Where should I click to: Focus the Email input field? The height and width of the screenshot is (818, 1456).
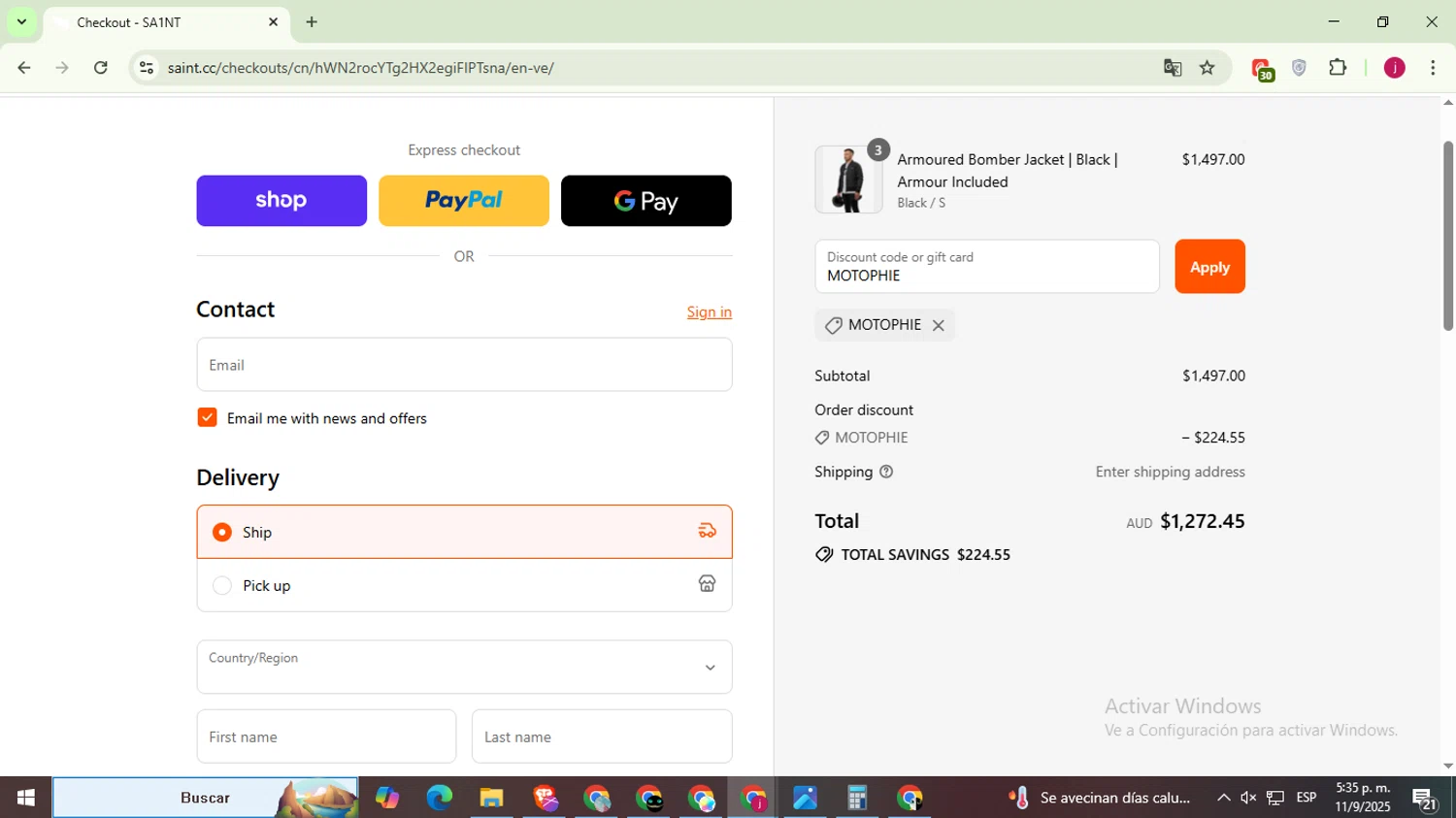(464, 365)
